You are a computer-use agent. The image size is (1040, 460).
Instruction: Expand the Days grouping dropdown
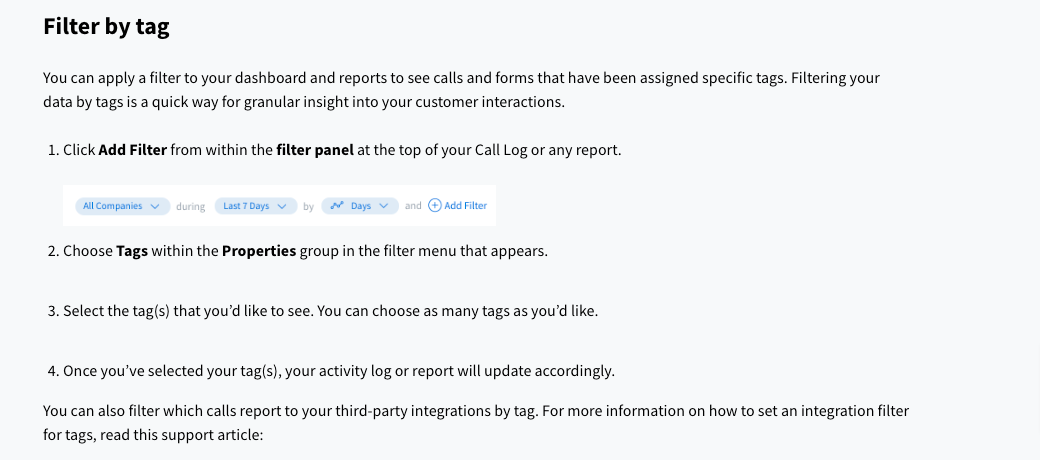point(360,206)
